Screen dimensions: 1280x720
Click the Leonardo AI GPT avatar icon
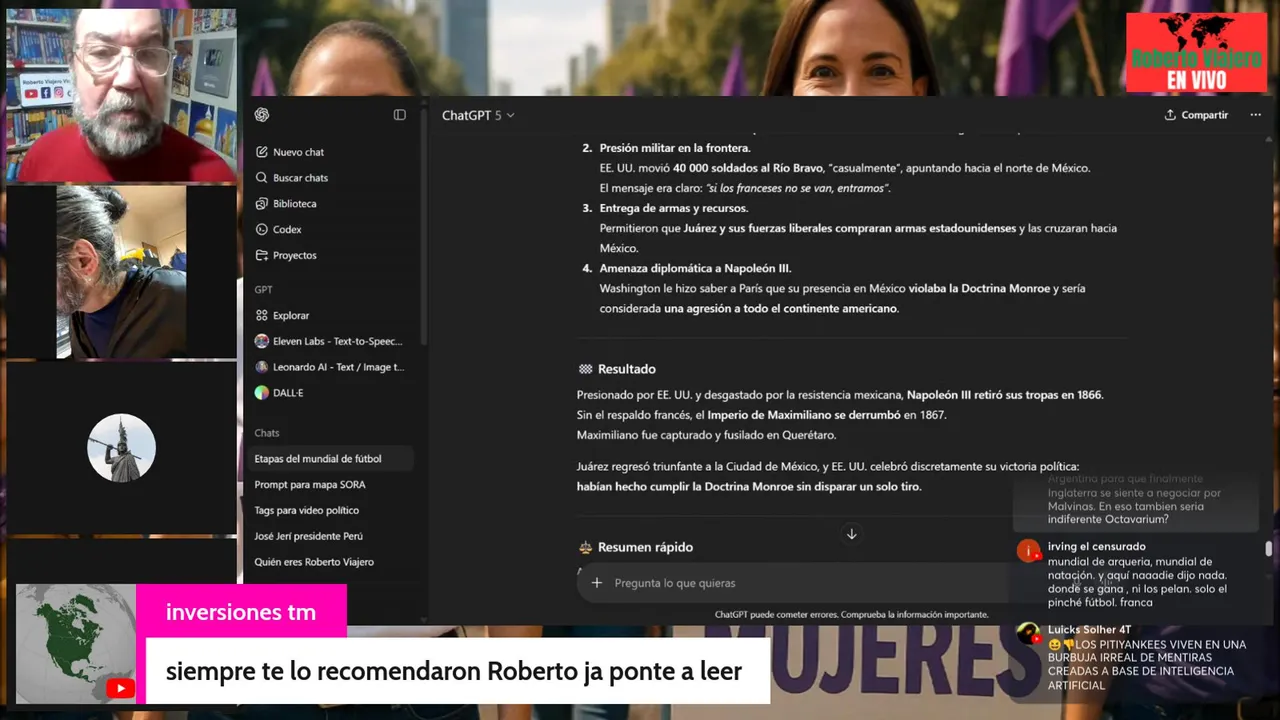point(262,367)
